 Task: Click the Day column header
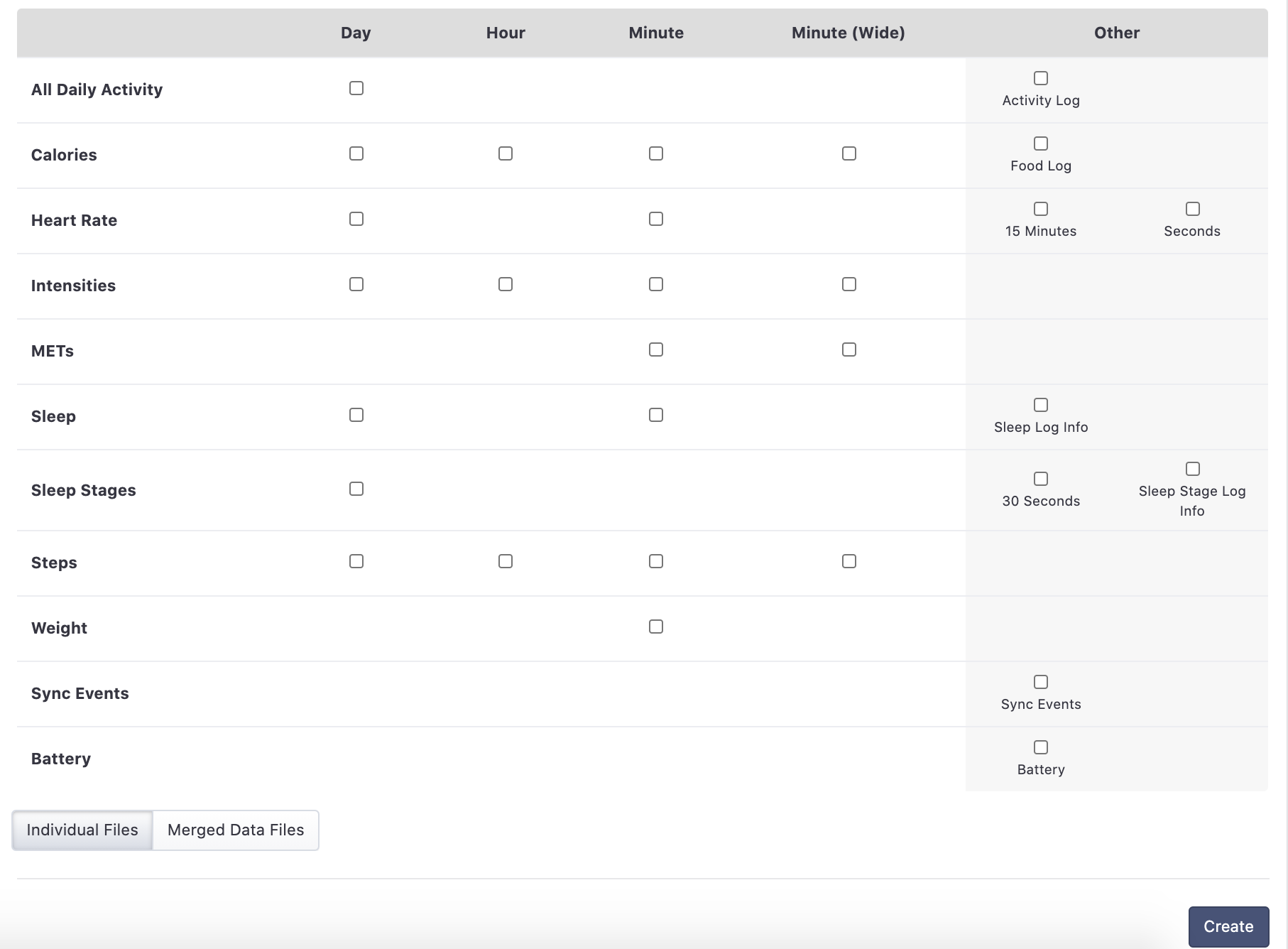[x=356, y=33]
